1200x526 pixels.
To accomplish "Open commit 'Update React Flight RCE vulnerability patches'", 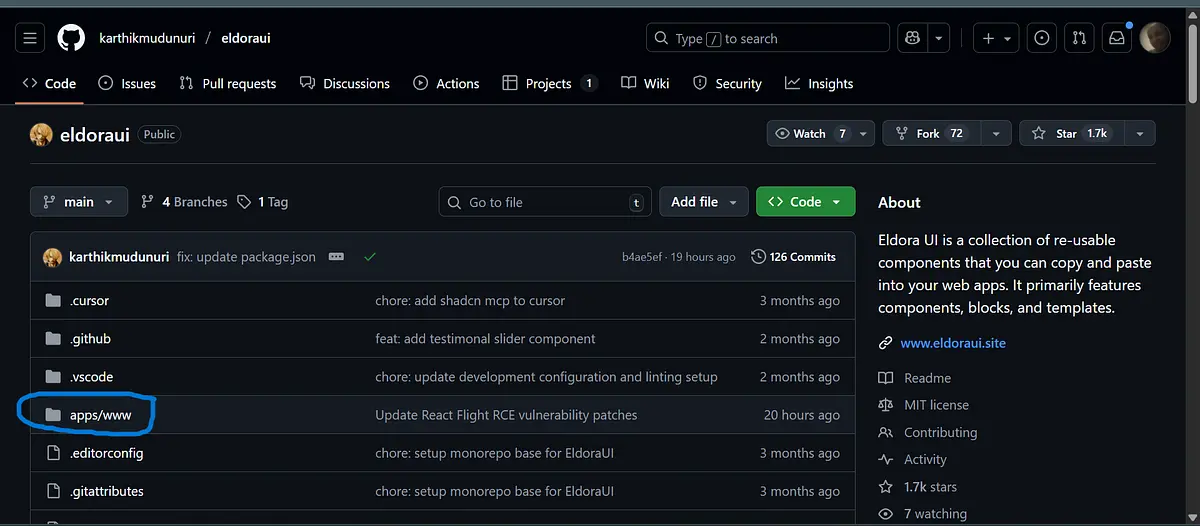I will (506, 414).
